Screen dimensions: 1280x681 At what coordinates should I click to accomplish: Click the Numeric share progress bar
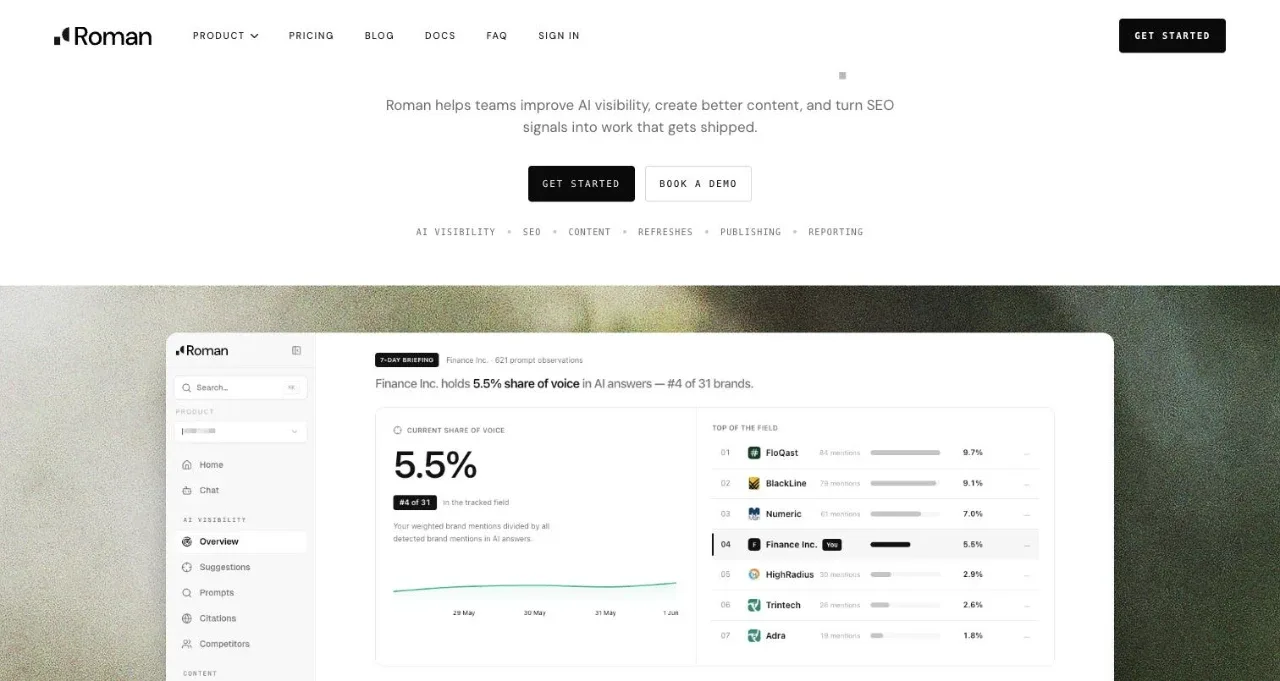[905, 514]
